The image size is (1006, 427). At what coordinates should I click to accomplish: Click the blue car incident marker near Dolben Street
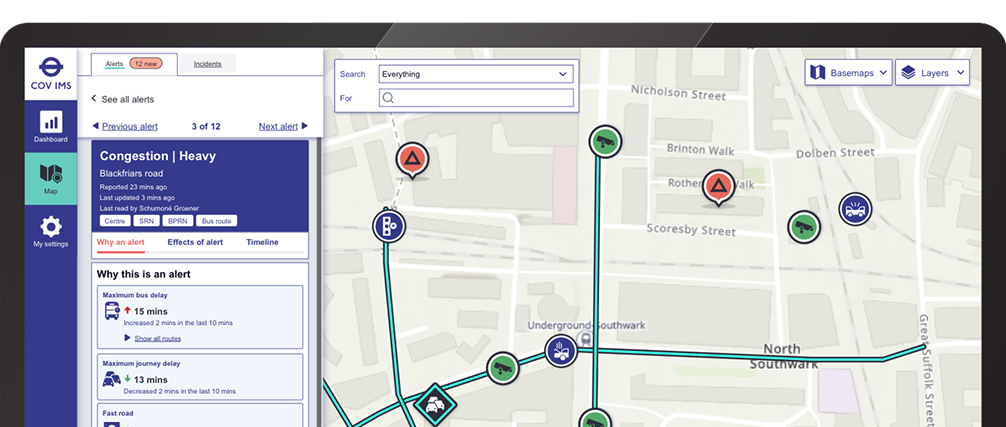click(855, 209)
